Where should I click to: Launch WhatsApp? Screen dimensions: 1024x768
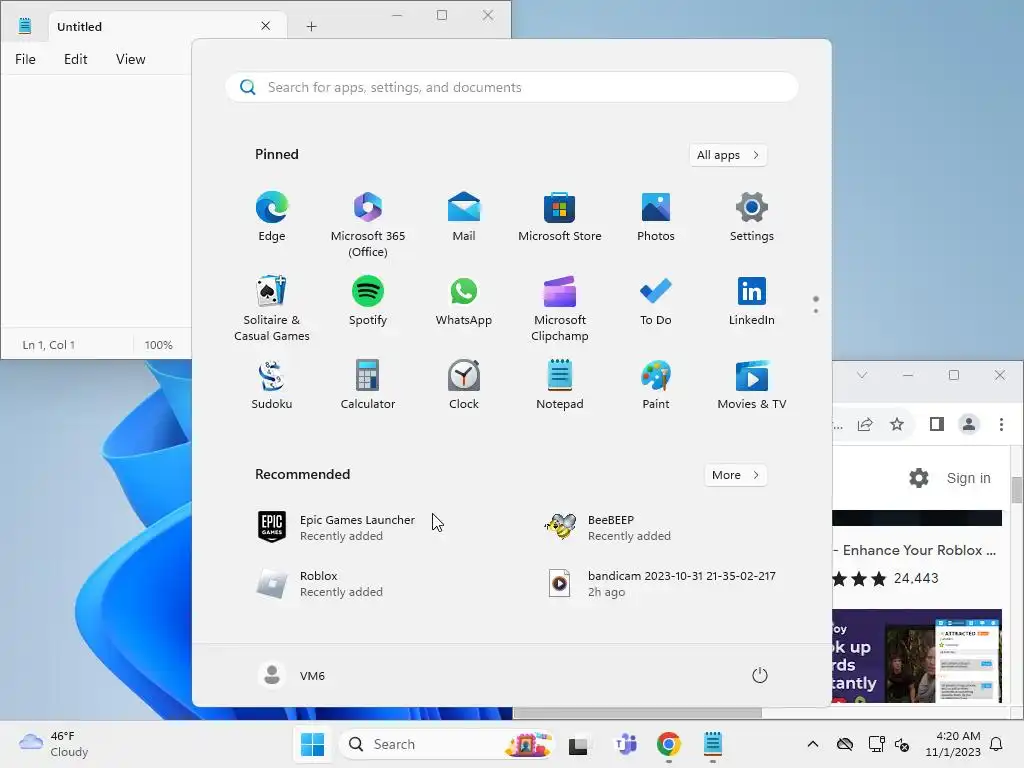[464, 301]
